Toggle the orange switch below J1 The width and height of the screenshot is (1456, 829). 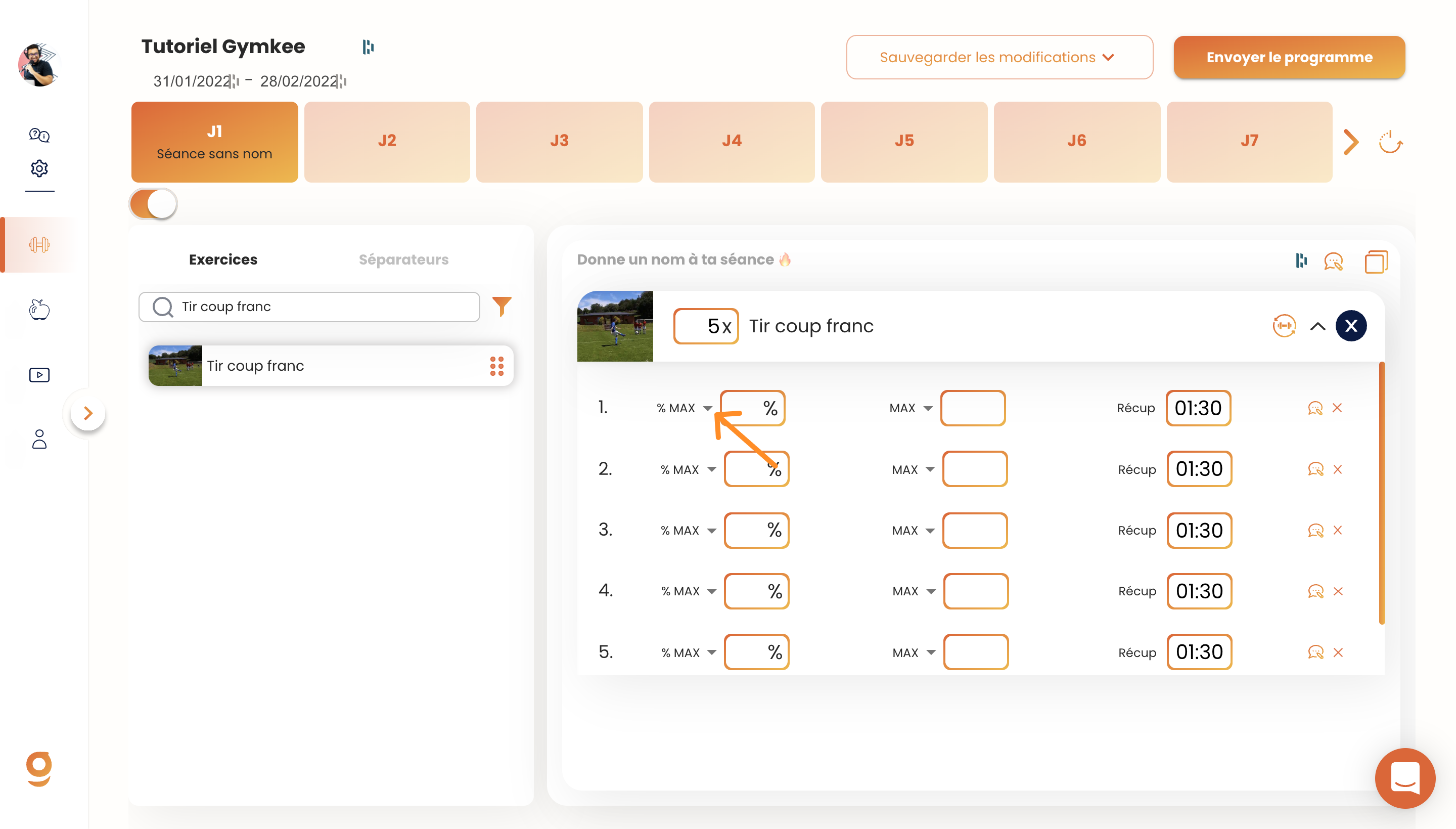pyautogui.click(x=154, y=204)
